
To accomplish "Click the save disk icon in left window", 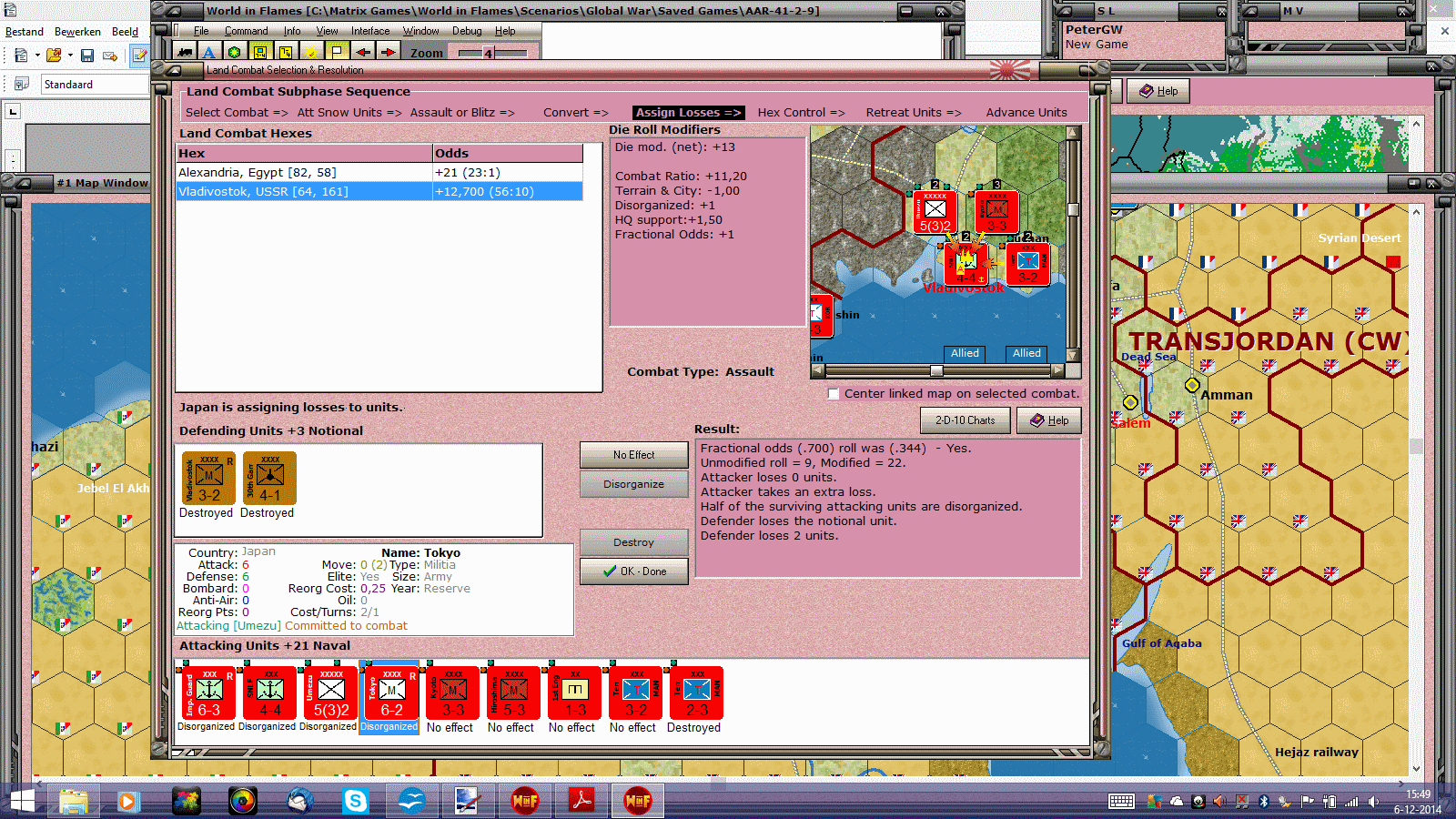I will (x=87, y=56).
